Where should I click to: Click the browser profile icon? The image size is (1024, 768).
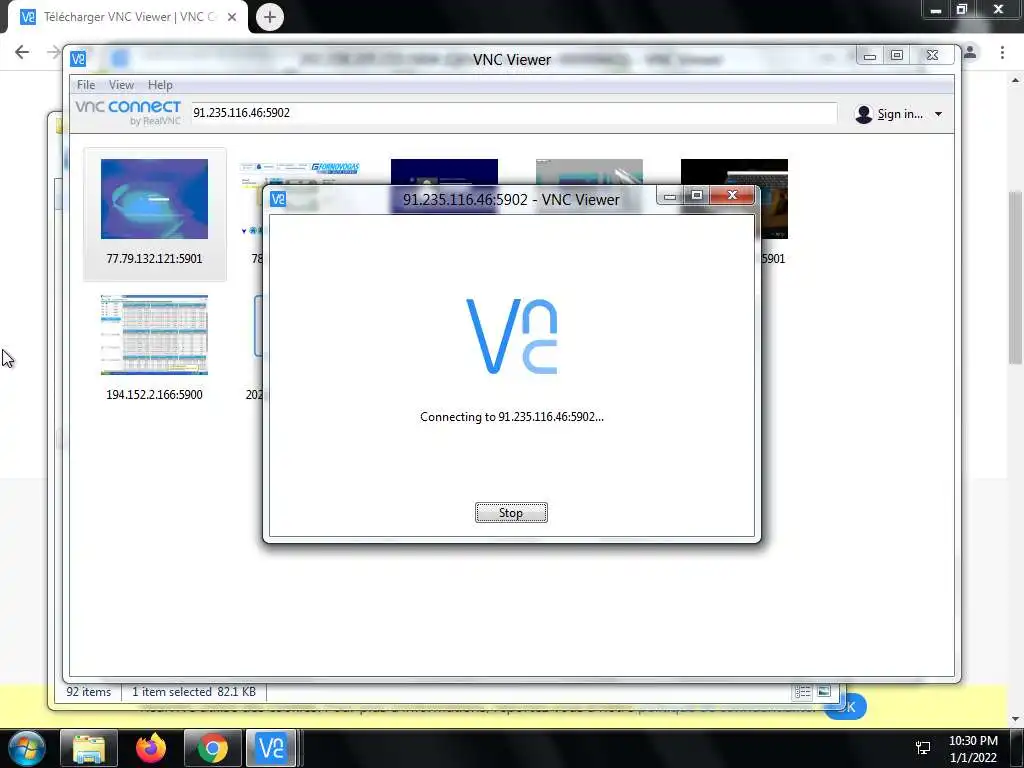point(970,52)
